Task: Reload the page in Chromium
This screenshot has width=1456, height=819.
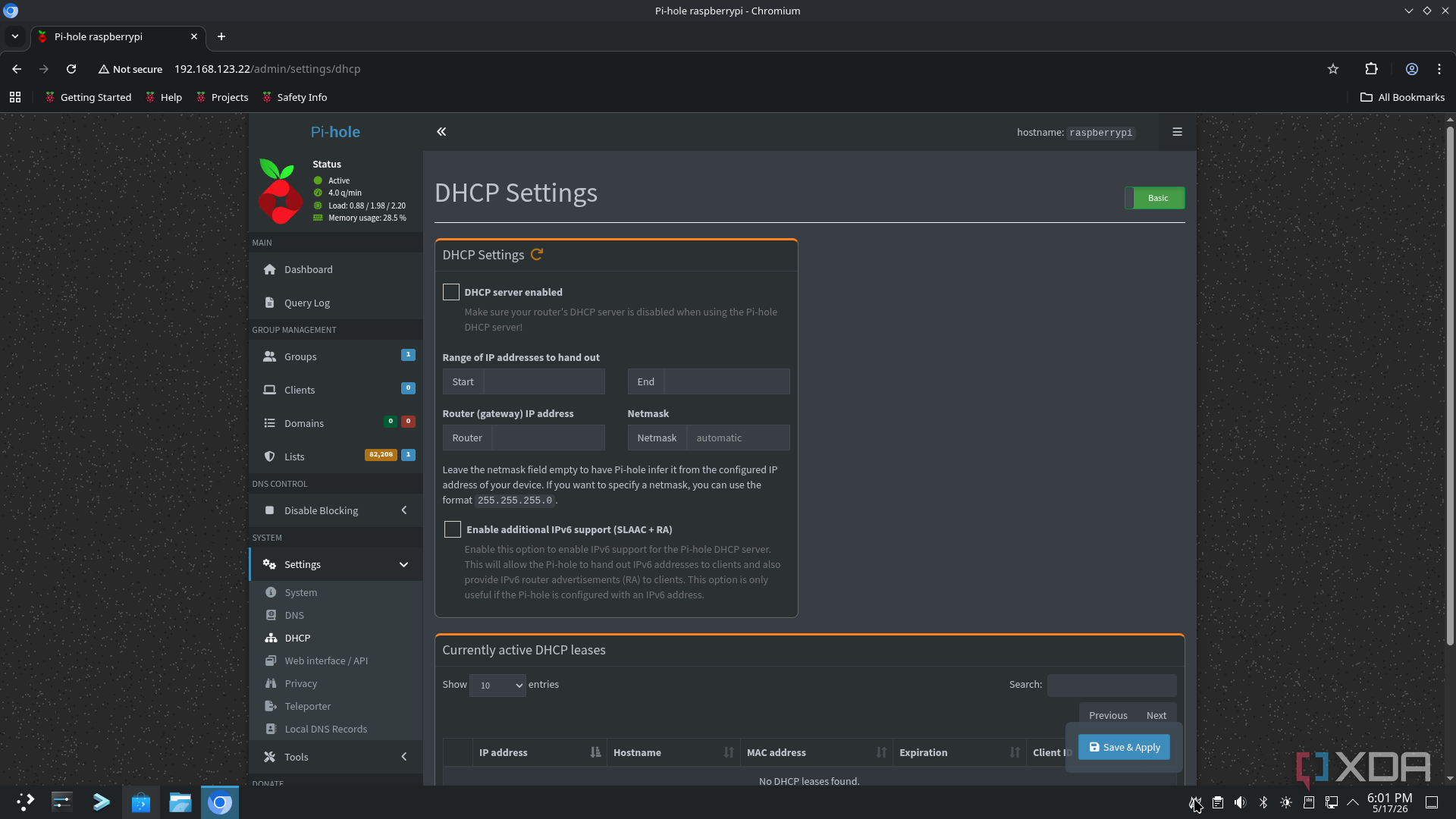Action: click(x=71, y=69)
